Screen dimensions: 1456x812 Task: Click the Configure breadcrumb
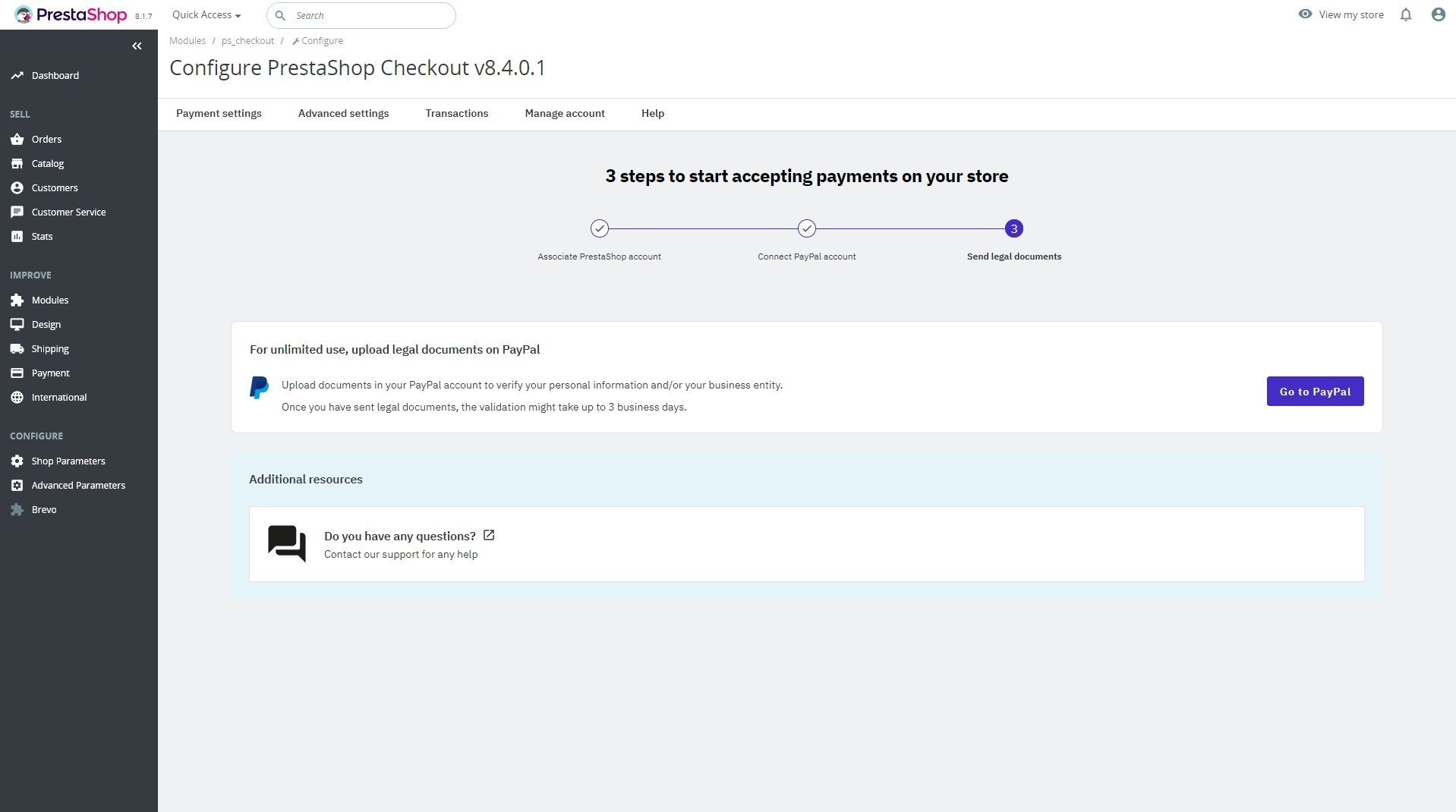(x=317, y=41)
